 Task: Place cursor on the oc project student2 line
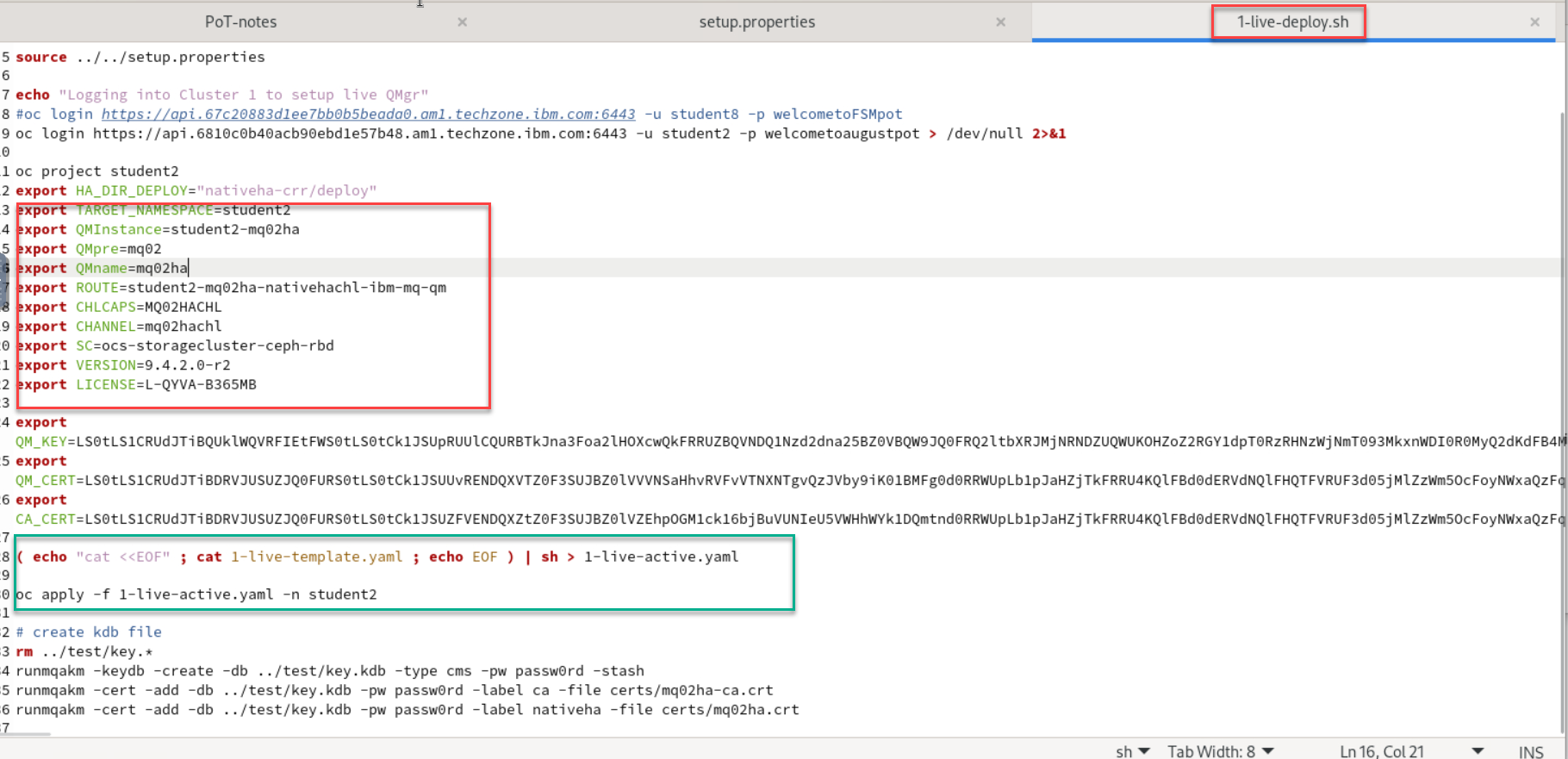coord(96,171)
